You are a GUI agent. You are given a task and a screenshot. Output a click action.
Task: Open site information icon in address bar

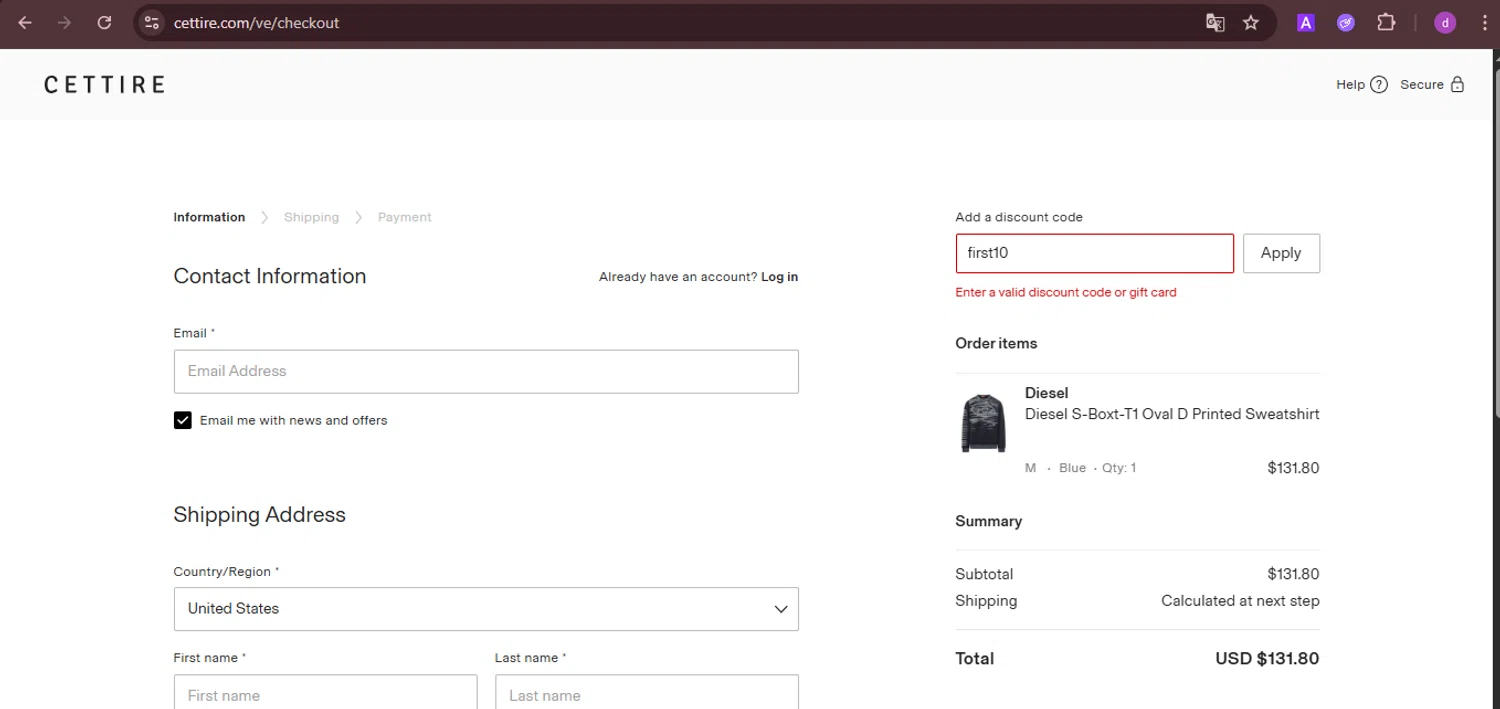[x=151, y=23]
